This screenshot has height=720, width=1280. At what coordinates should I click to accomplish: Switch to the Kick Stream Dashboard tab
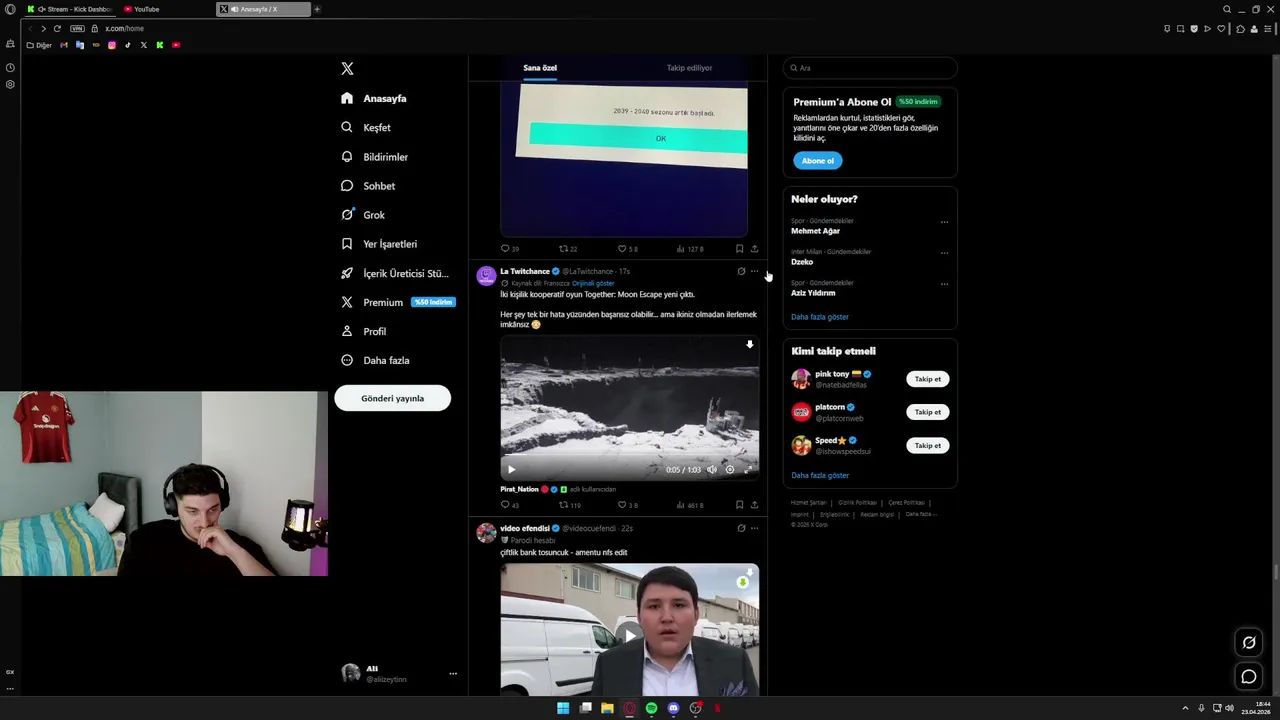pyautogui.click(x=69, y=9)
